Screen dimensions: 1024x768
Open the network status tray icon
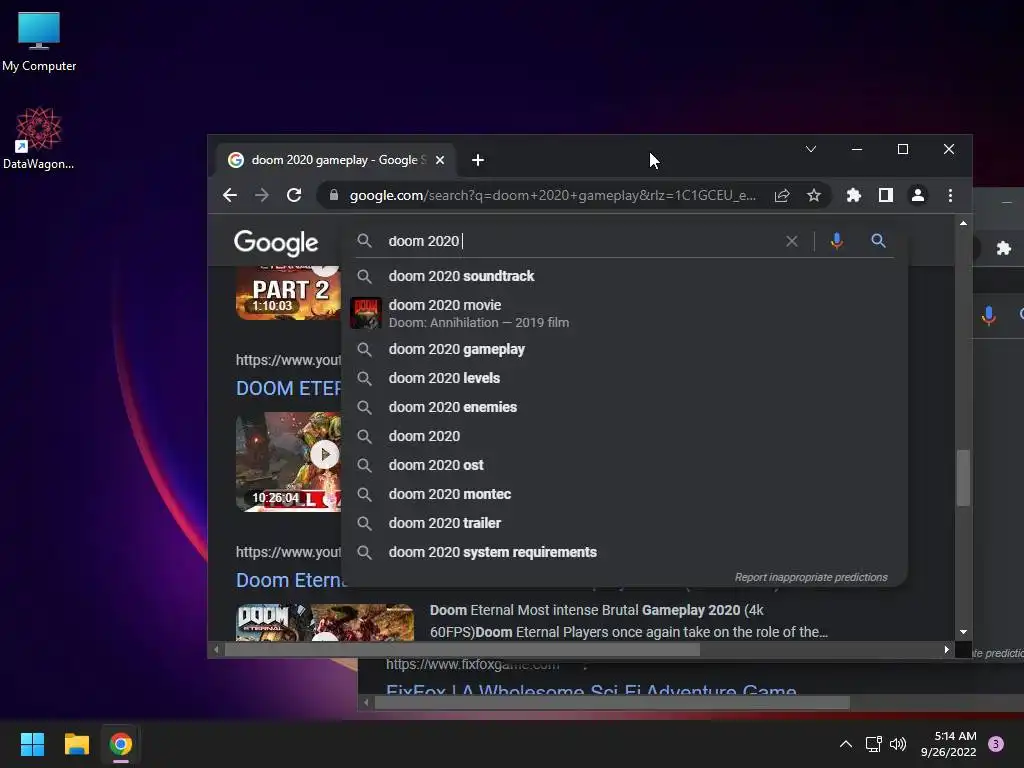(873, 744)
